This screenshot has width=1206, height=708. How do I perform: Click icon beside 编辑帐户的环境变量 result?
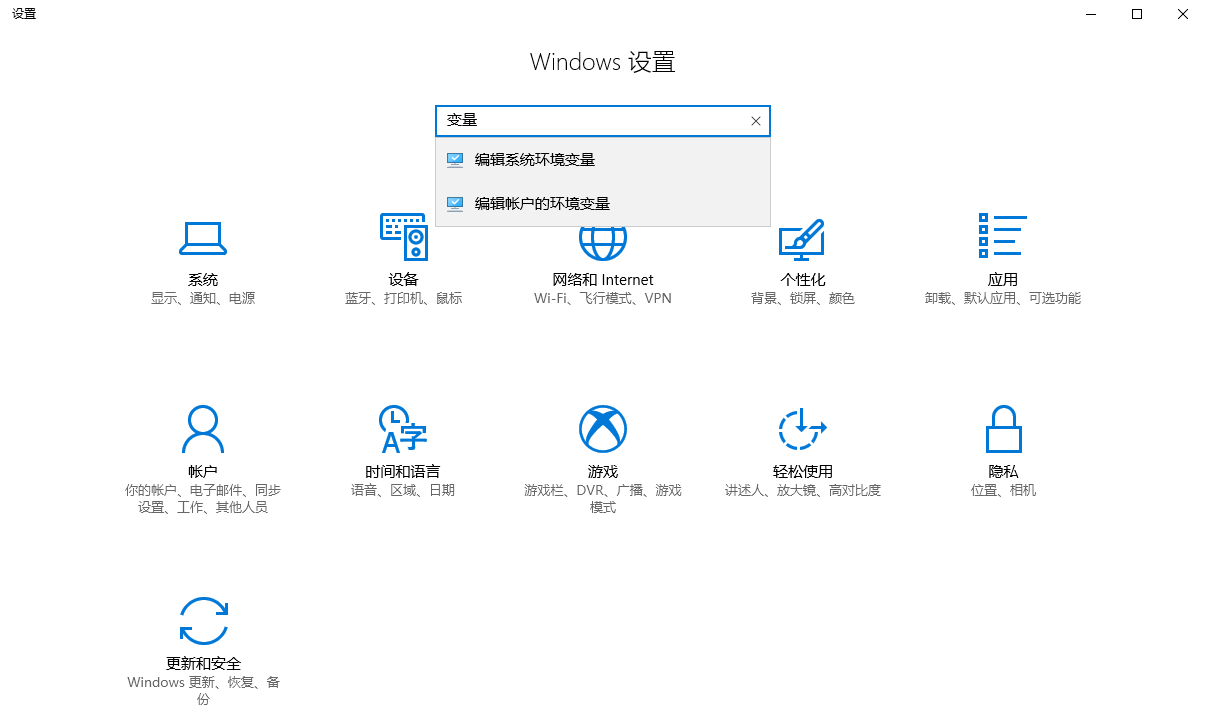455,204
